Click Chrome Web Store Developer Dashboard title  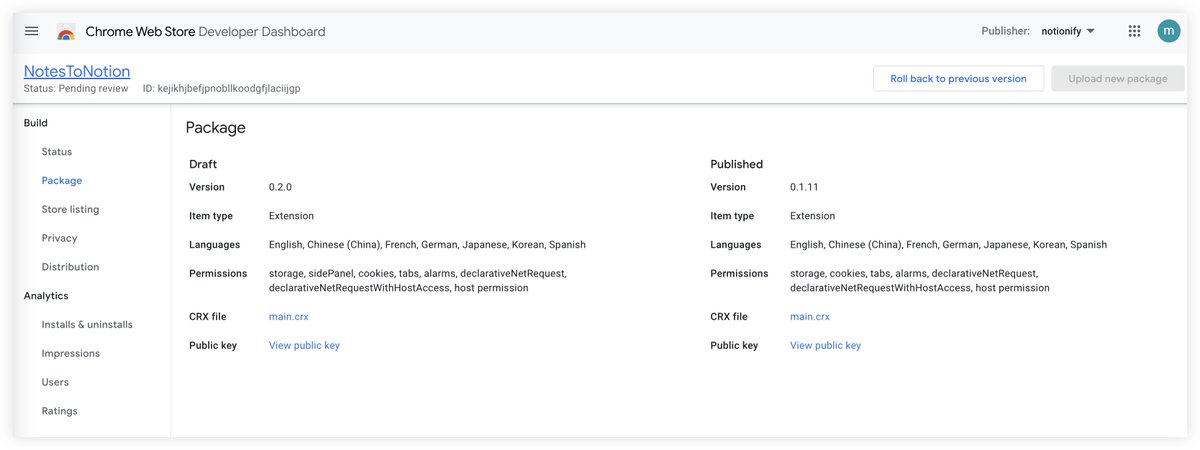pos(205,32)
